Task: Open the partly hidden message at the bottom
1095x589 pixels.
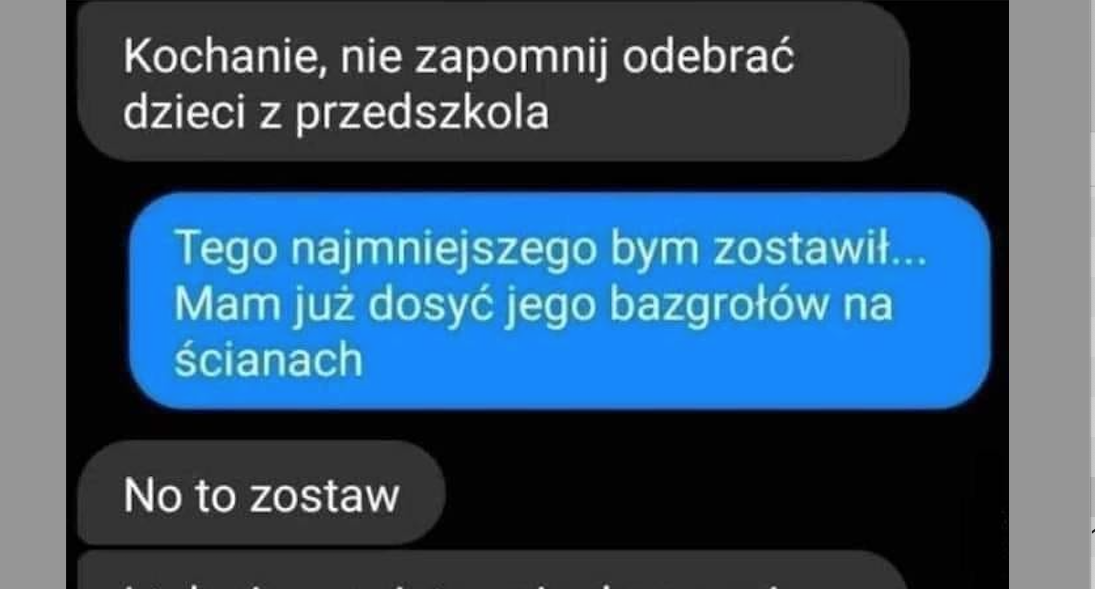Action: click(x=493, y=570)
